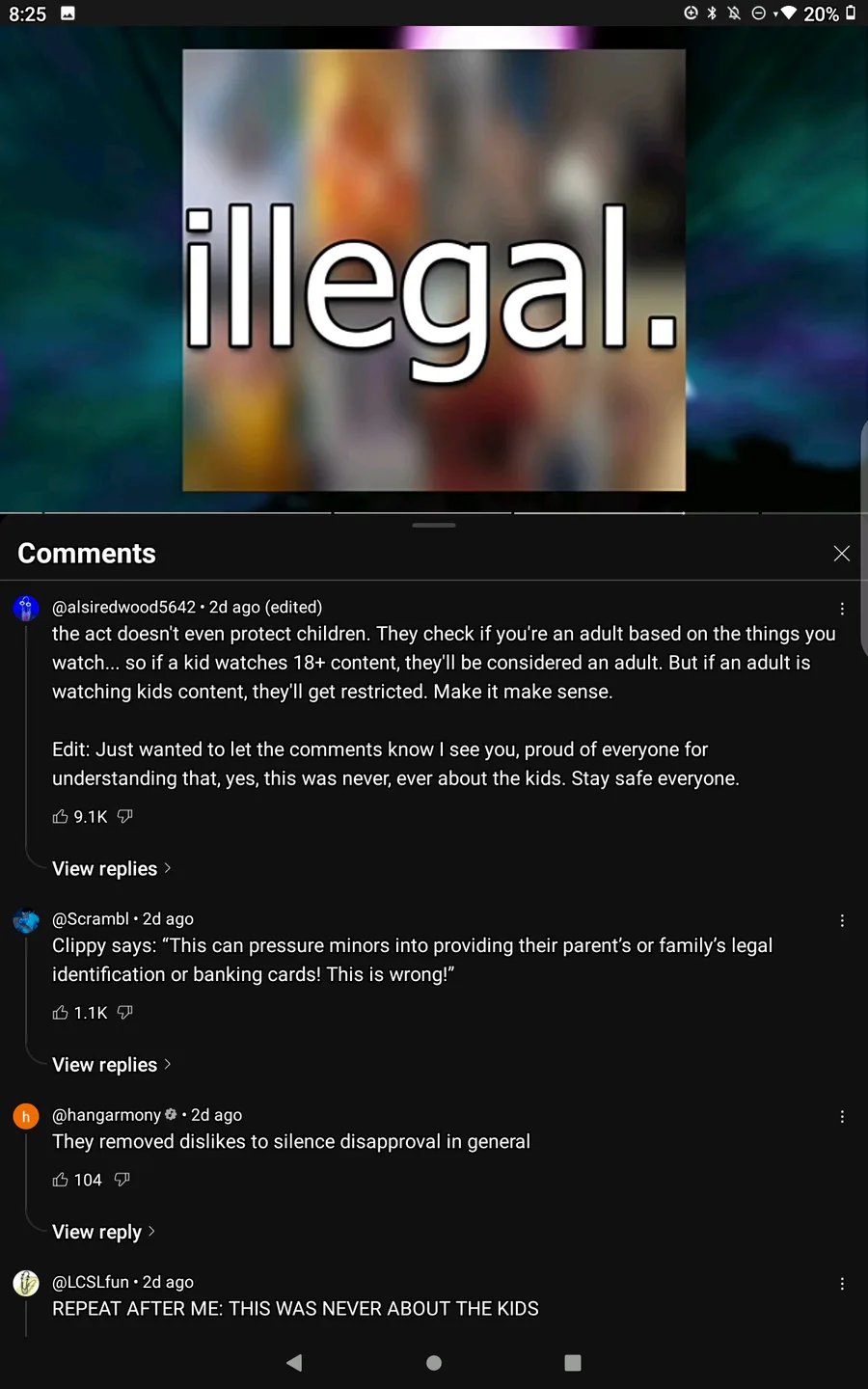Close the Comments panel
Viewport: 868px width, 1389px height.
coord(841,553)
